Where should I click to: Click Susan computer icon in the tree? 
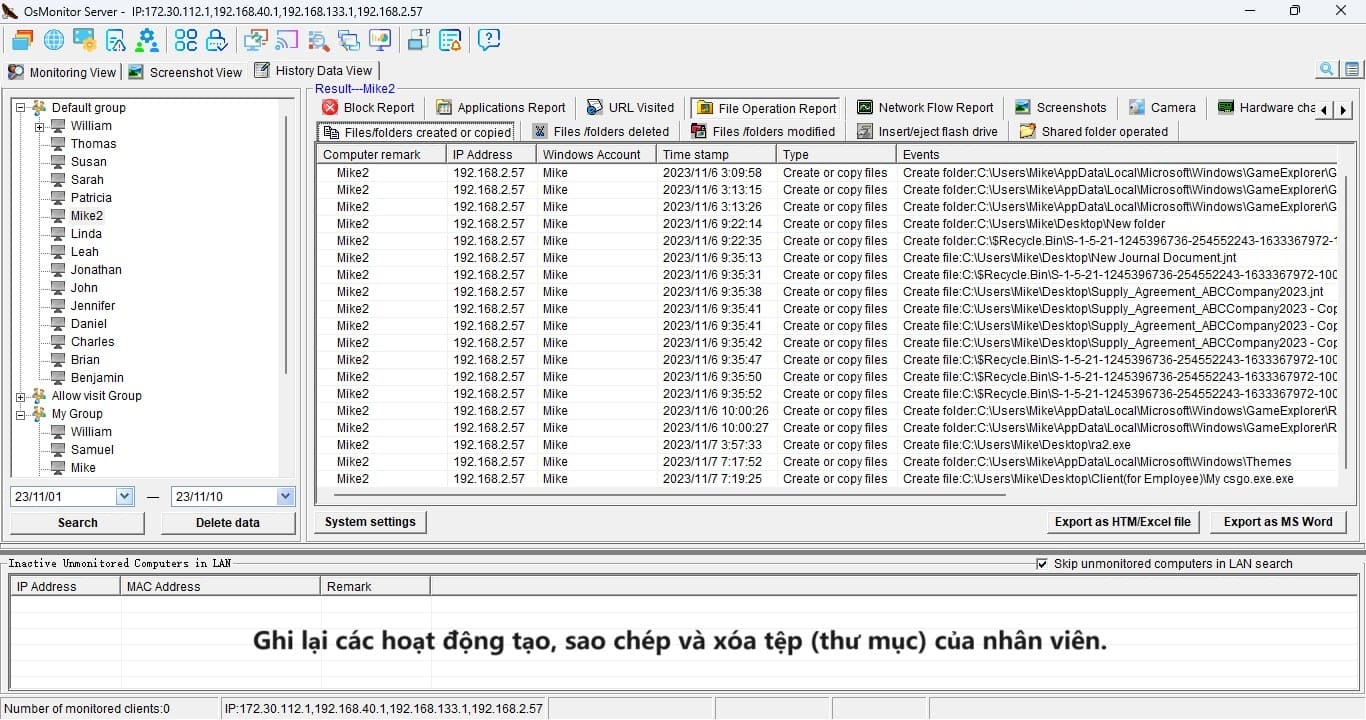click(58, 162)
